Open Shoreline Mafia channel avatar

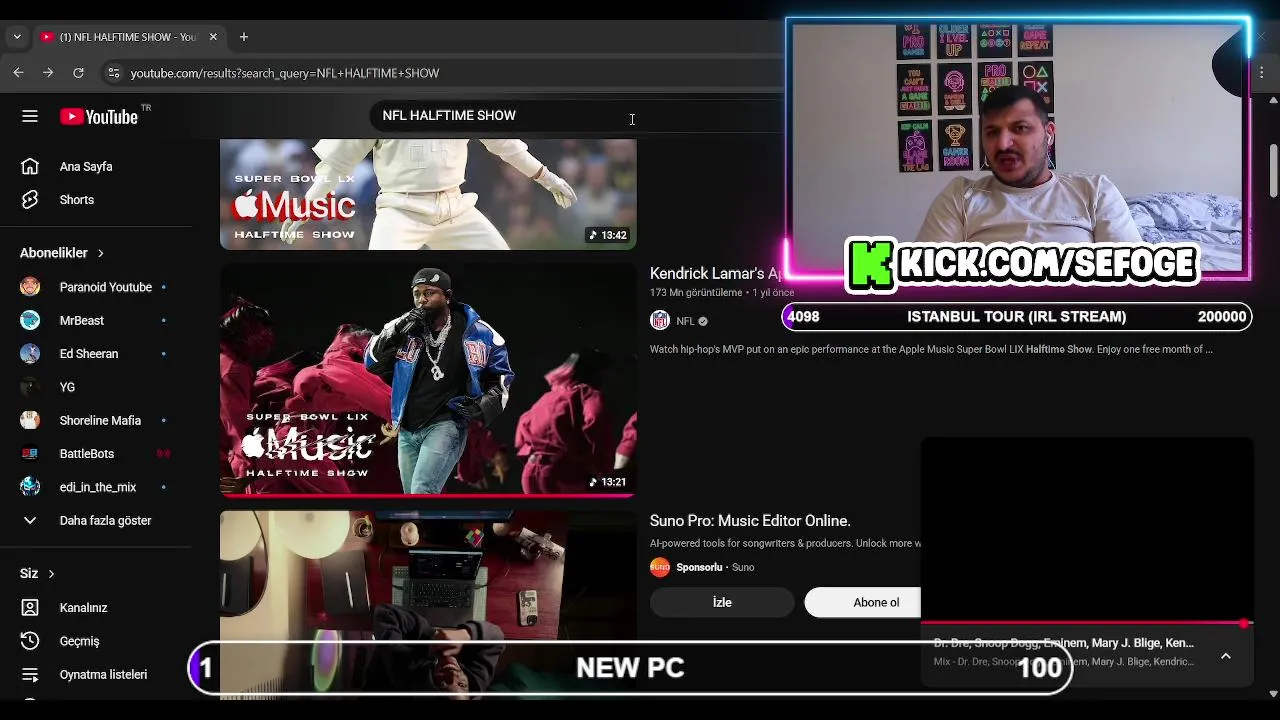pos(30,420)
